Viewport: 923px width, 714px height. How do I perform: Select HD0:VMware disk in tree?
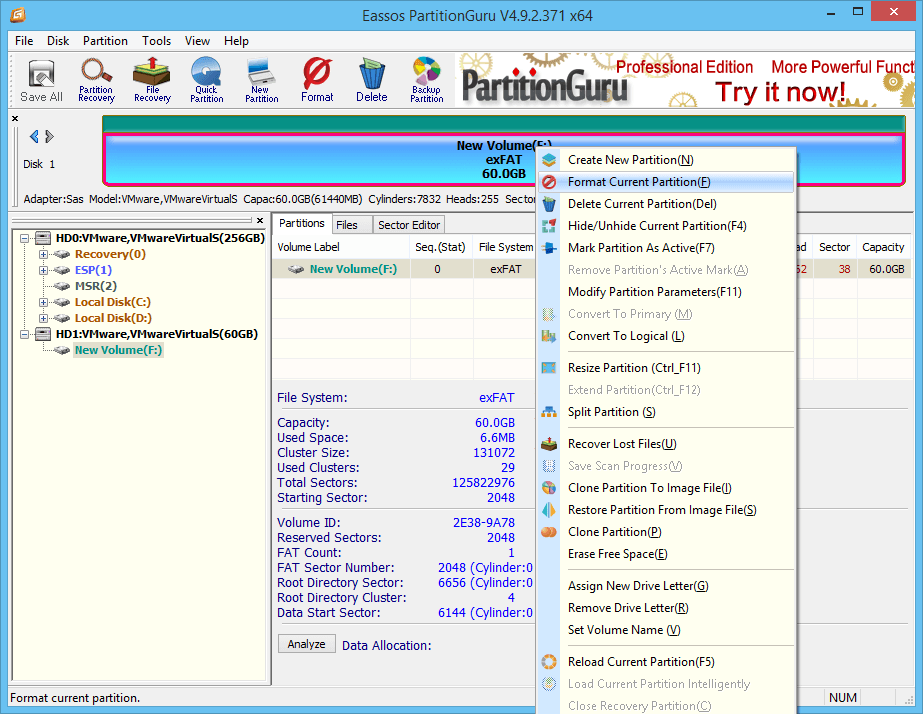click(160, 238)
